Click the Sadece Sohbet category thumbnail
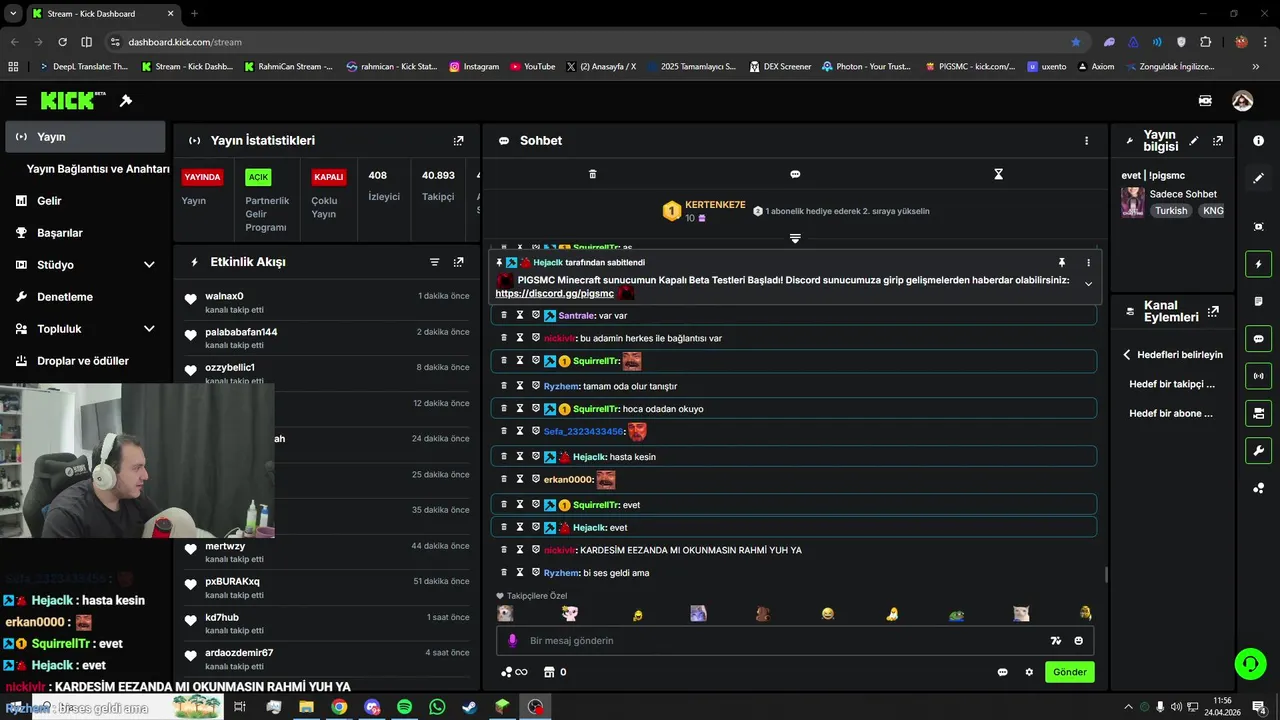The width and height of the screenshot is (1280, 720). pyautogui.click(x=1133, y=202)
